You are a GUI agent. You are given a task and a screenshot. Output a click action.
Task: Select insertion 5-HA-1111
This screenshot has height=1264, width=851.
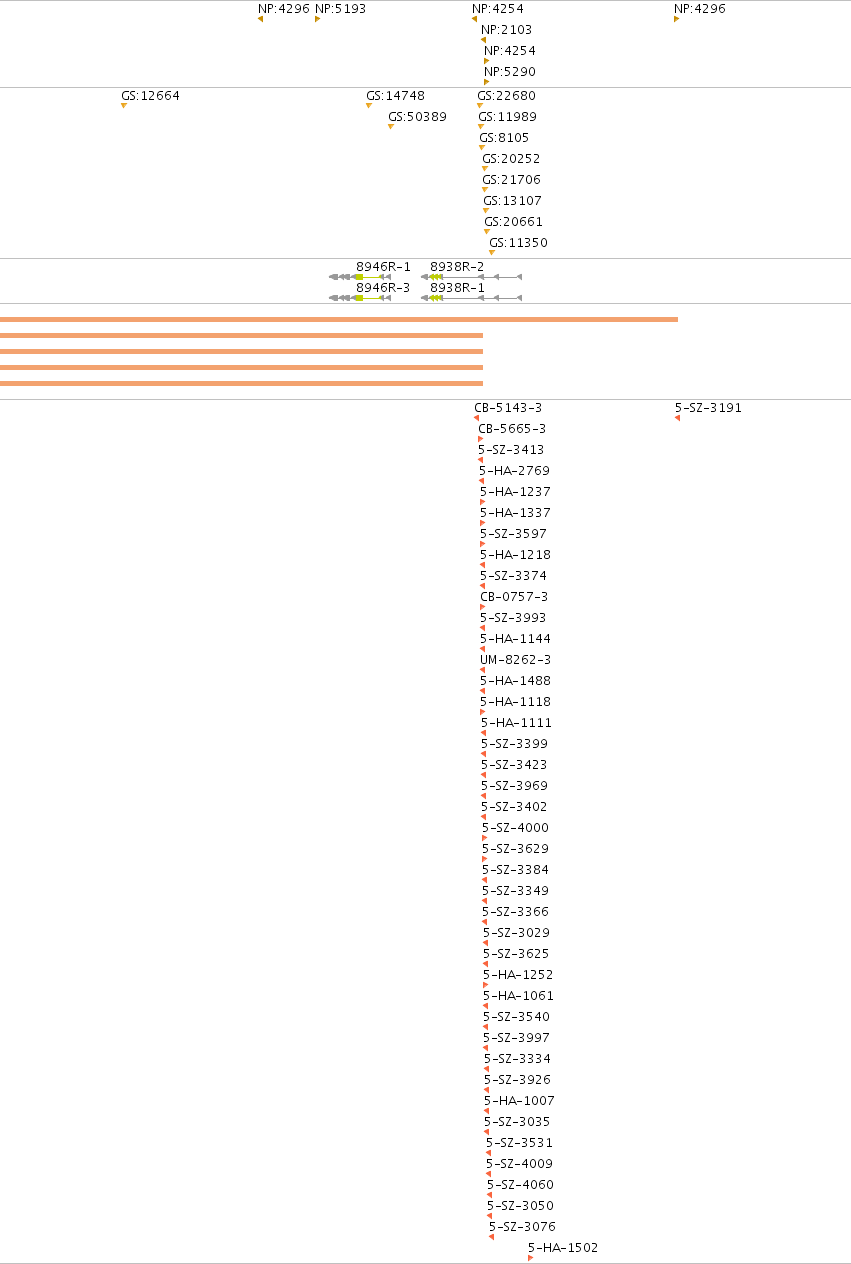[516, 724]
